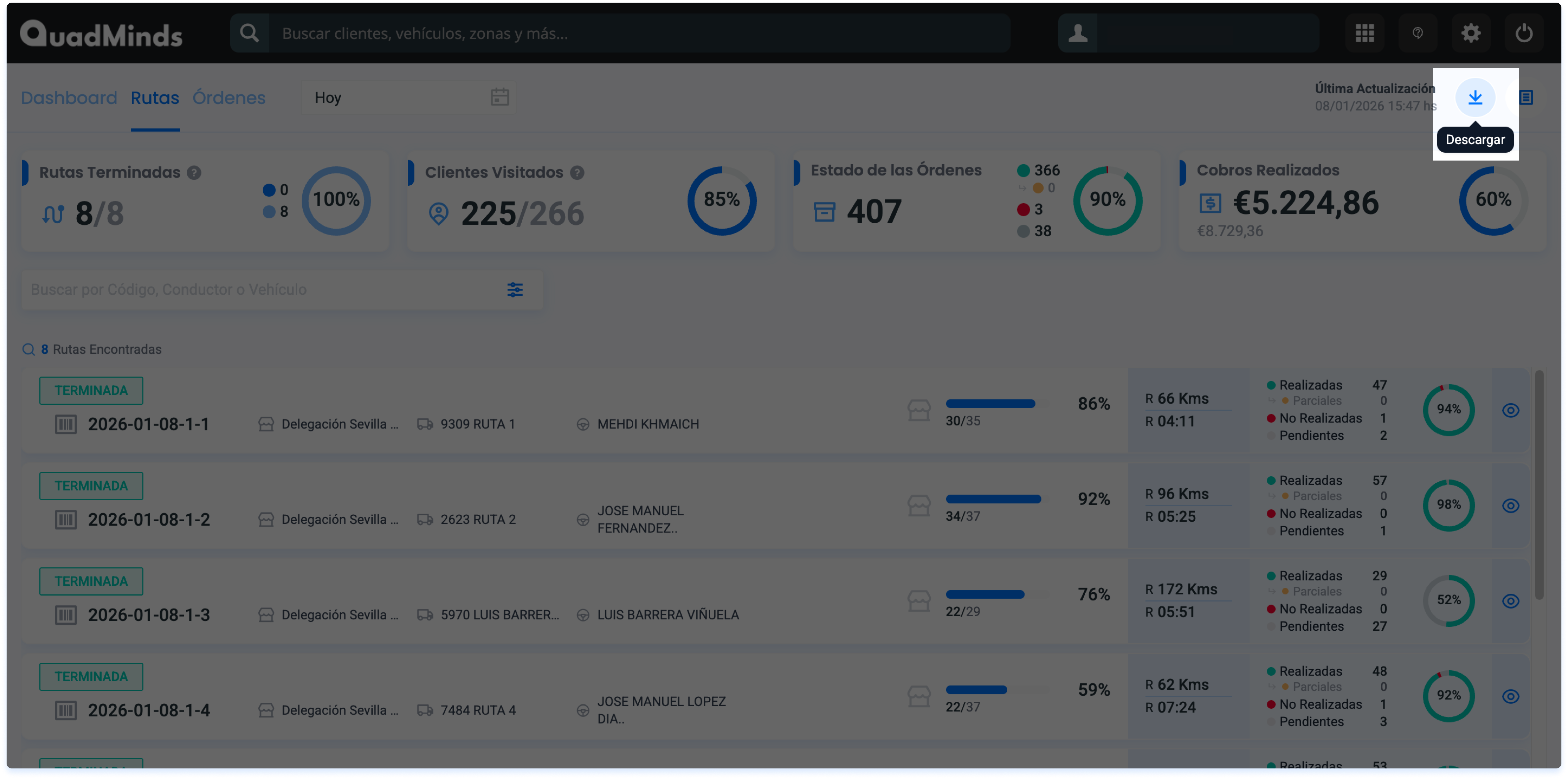Open the apps grid icon in header
Screen dimensions: 1568x779
click(x=1365, y=33)
